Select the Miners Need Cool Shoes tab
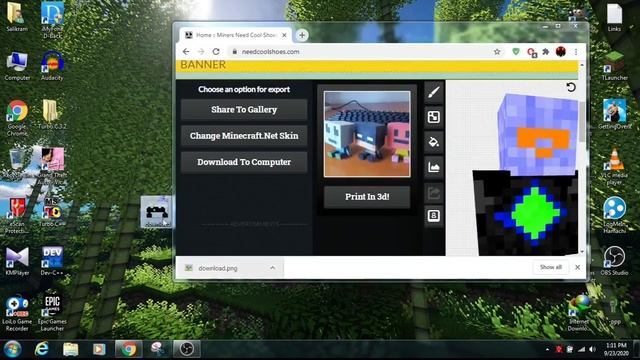Image resolution: width=640 pixels, height=360 pixels. 235,36
